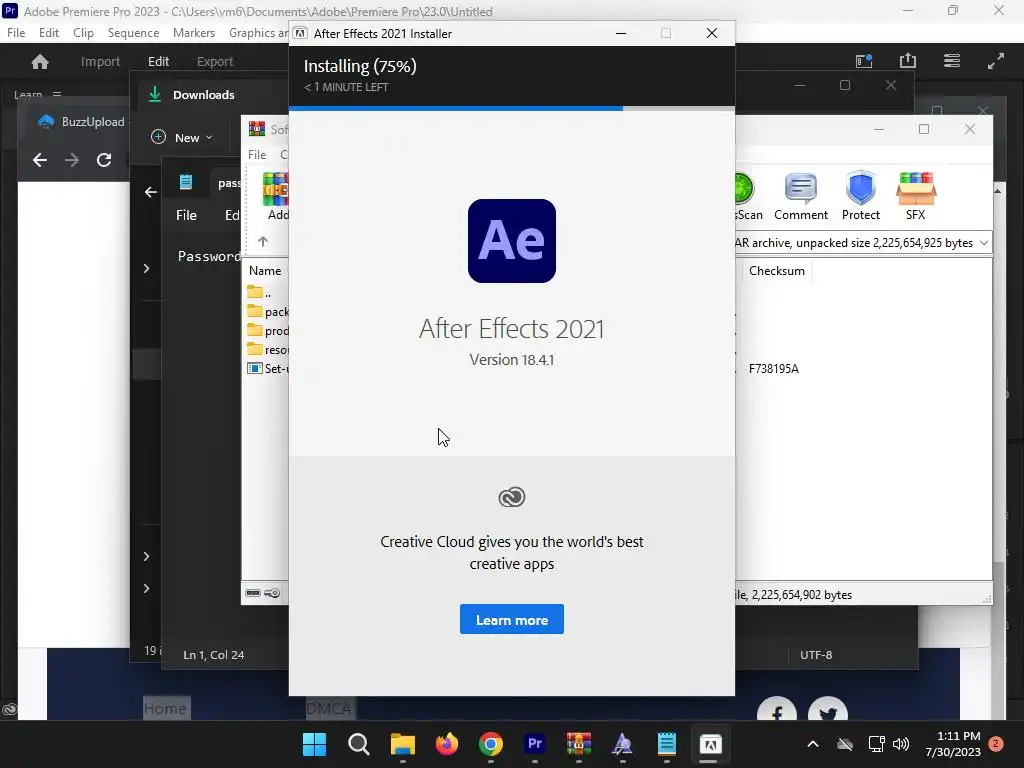Open WinRAR File menu
Image resolution: width=1024 pixels, height=768 pixels.
click(x=257, y=155)
